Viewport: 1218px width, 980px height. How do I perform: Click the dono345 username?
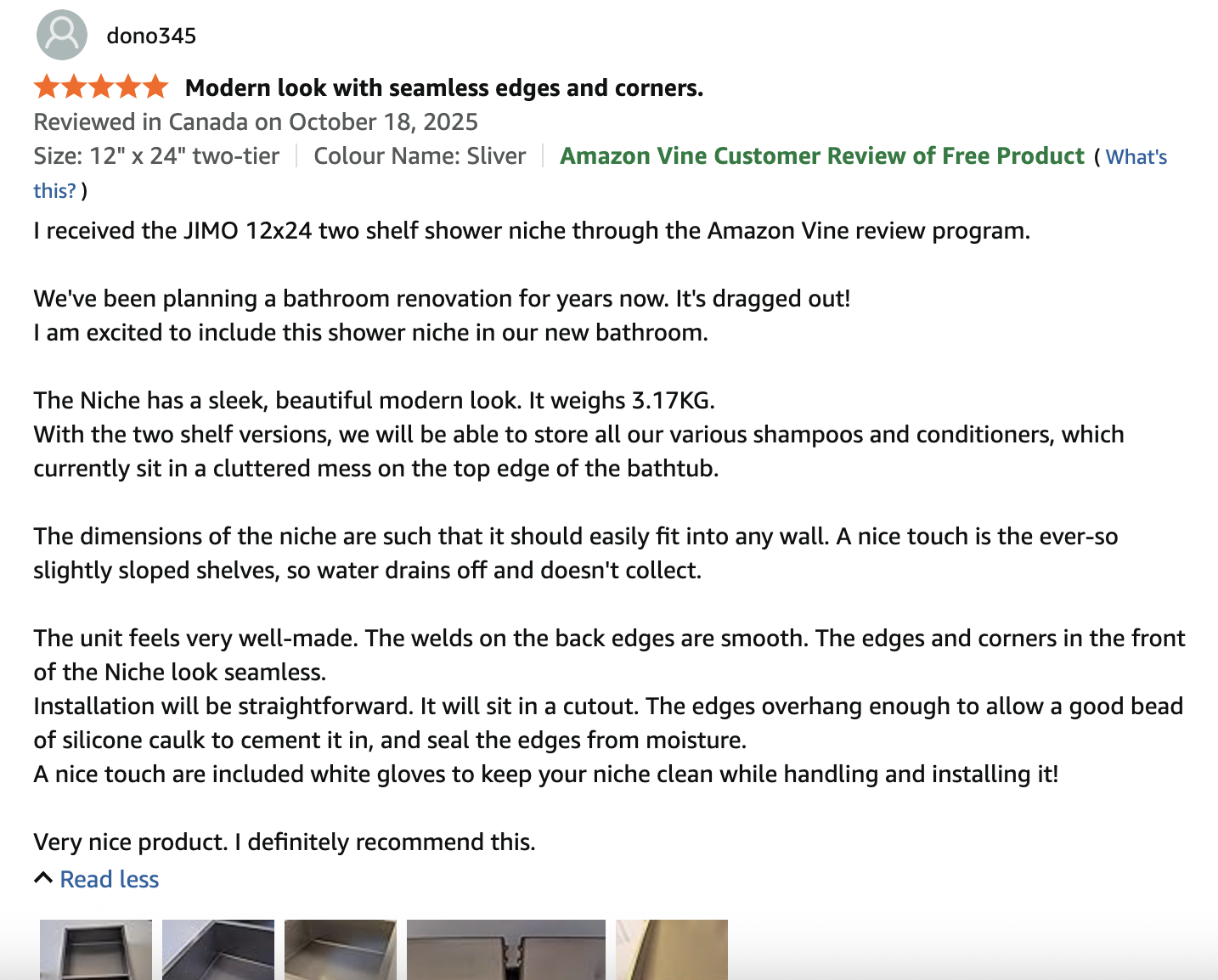click(150, 36)
